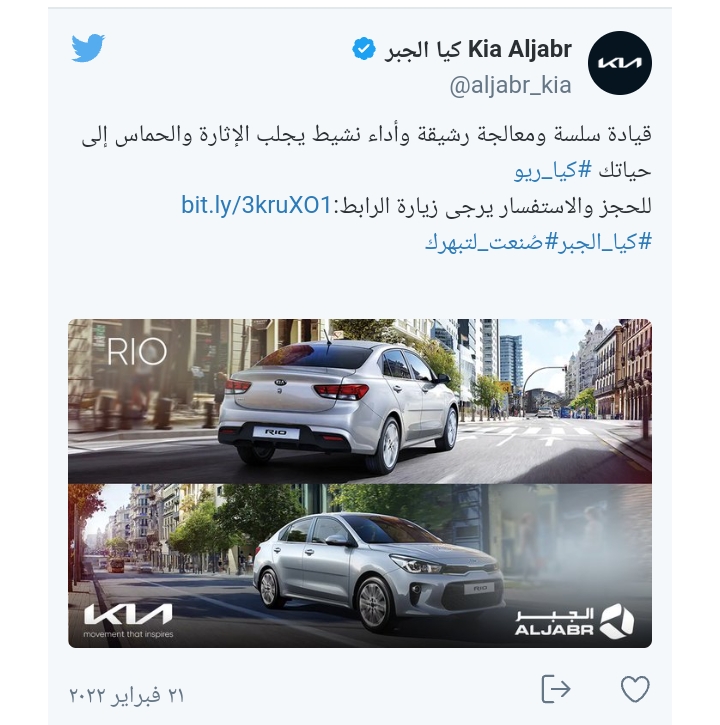Click the Kia movement that inspires logo
This screenshot has height=725, width=720.
128,621
